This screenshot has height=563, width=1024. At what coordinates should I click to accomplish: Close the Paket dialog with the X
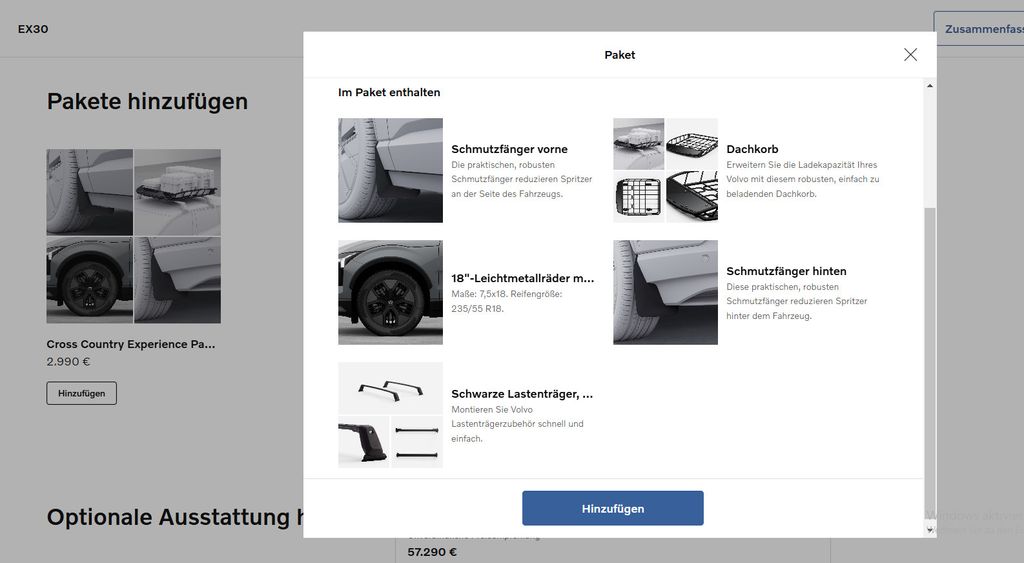(x=910, y=55)
